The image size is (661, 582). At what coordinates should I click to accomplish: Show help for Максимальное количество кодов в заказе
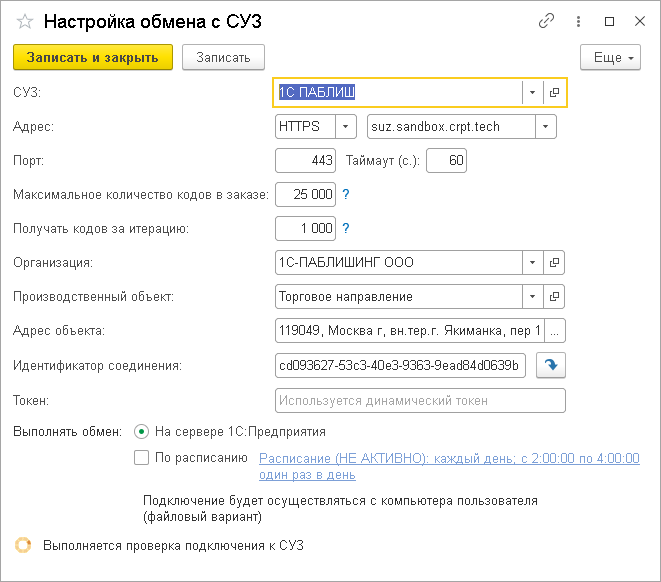point(346,195)
